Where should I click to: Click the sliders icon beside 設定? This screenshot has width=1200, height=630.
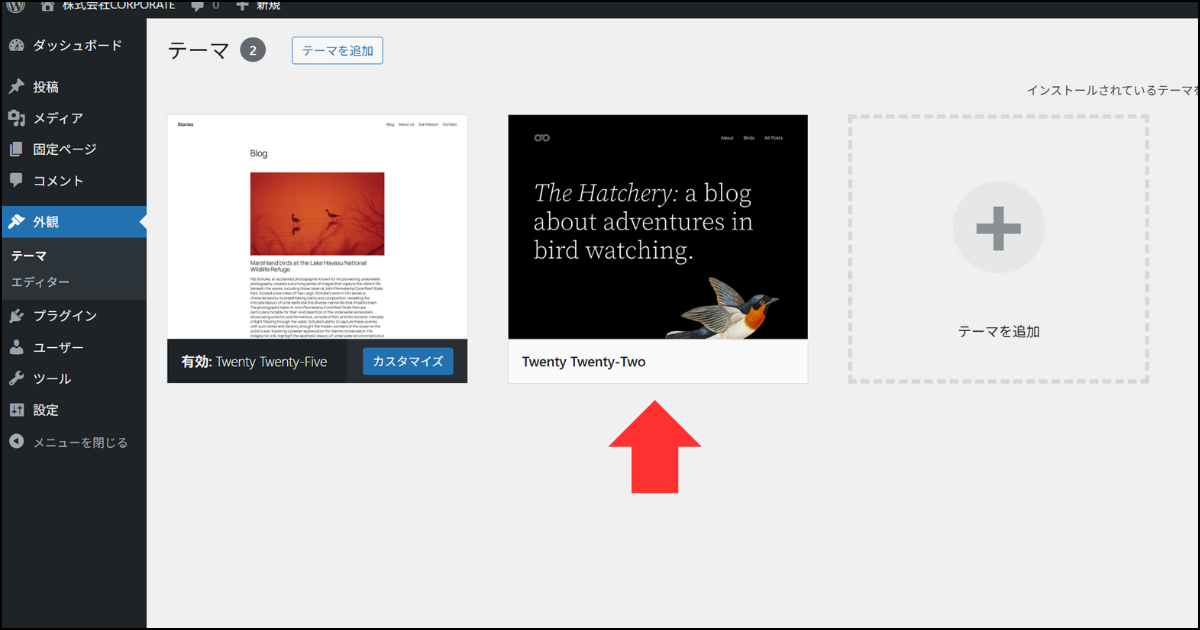(x=17, y=410)
